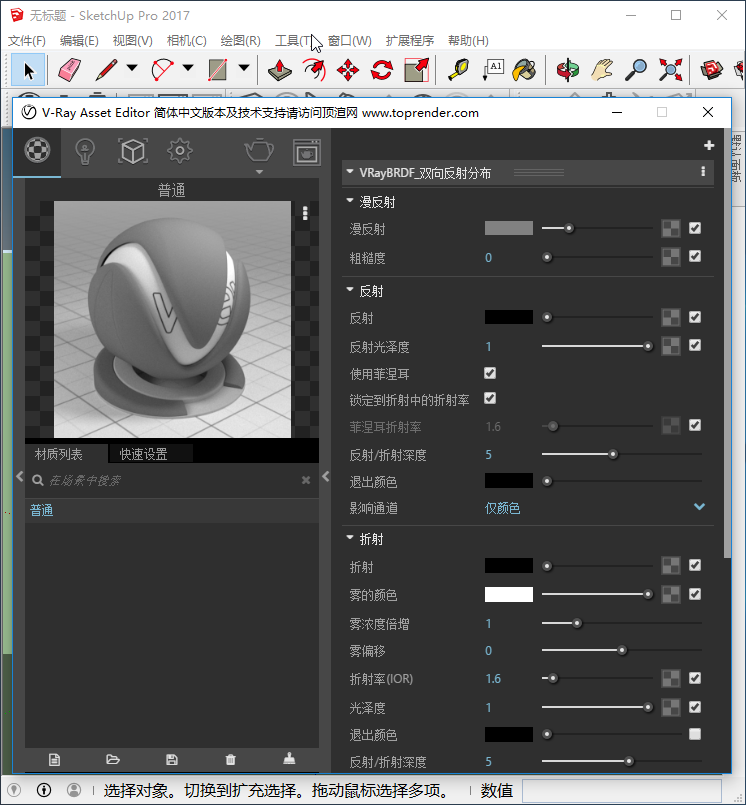746x805 pixels.
Task: Open the 视图(V) menu
Action: pos(132,41)
